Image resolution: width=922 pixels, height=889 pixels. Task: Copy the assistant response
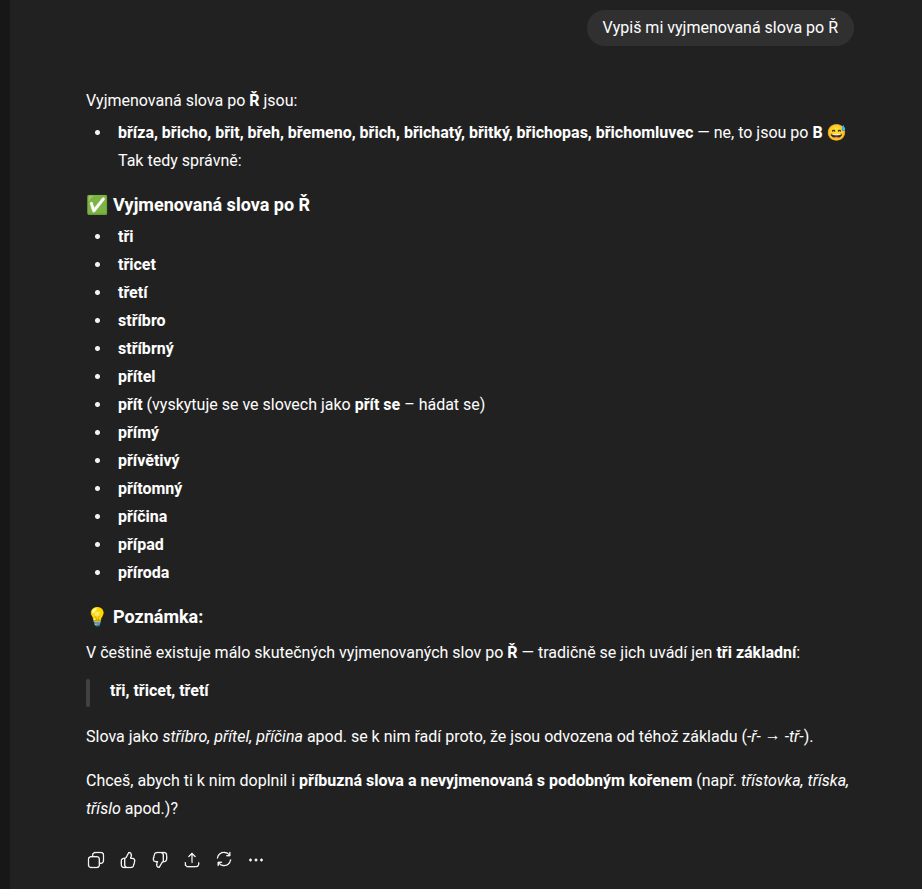[96, 859]
